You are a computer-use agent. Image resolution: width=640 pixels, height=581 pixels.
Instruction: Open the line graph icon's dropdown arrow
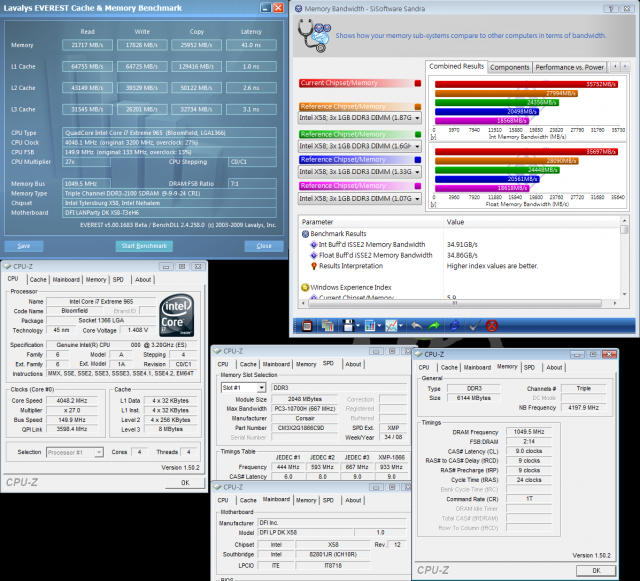click(x=401, y=326)
